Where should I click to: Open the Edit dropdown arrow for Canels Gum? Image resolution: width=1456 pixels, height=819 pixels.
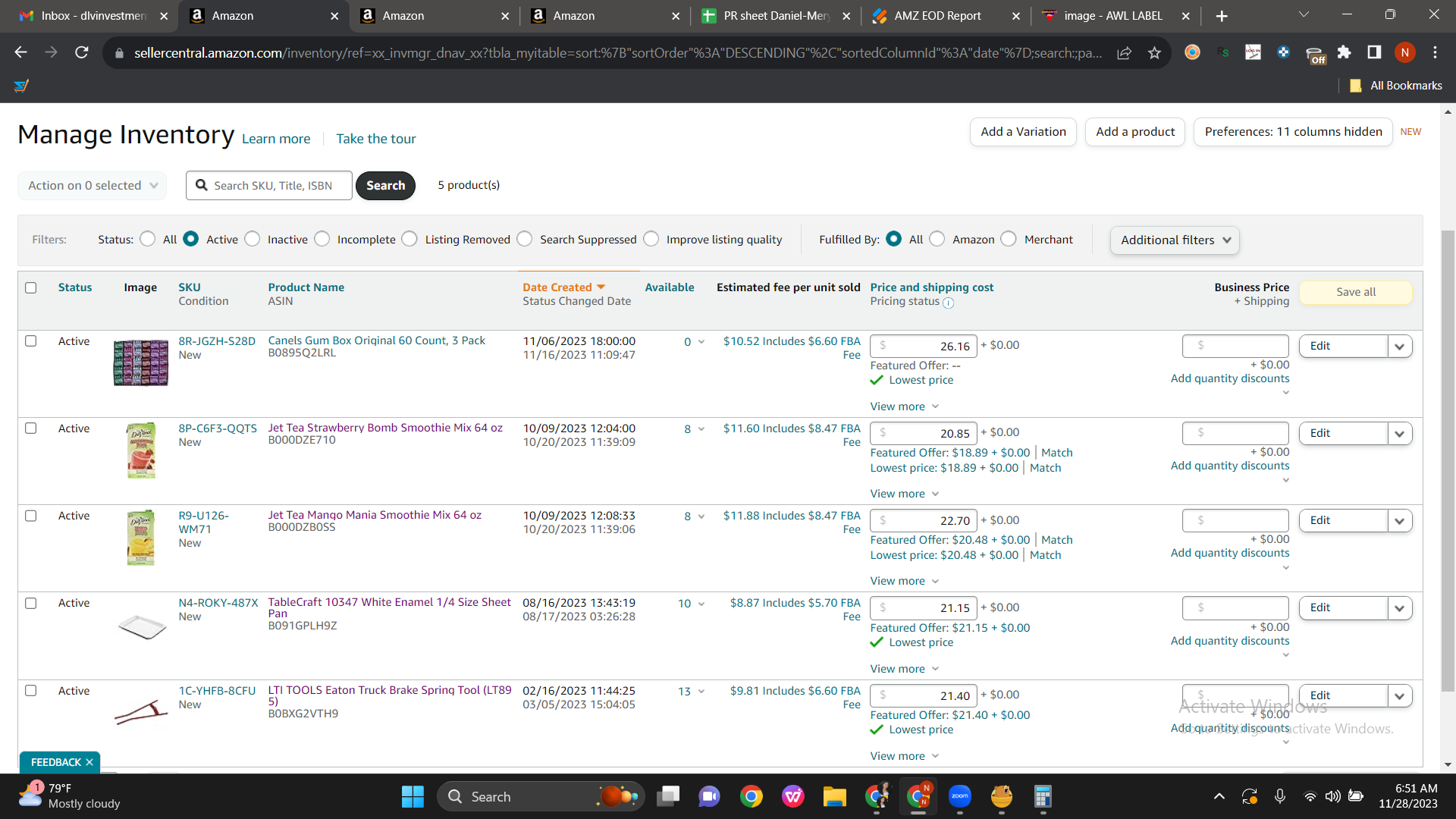[1400, 347]
